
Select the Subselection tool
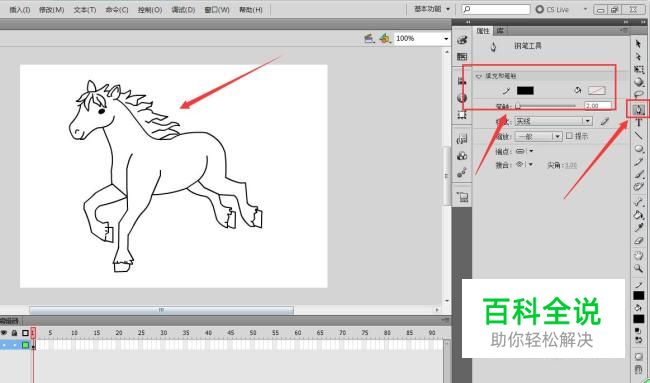[638, 56]
